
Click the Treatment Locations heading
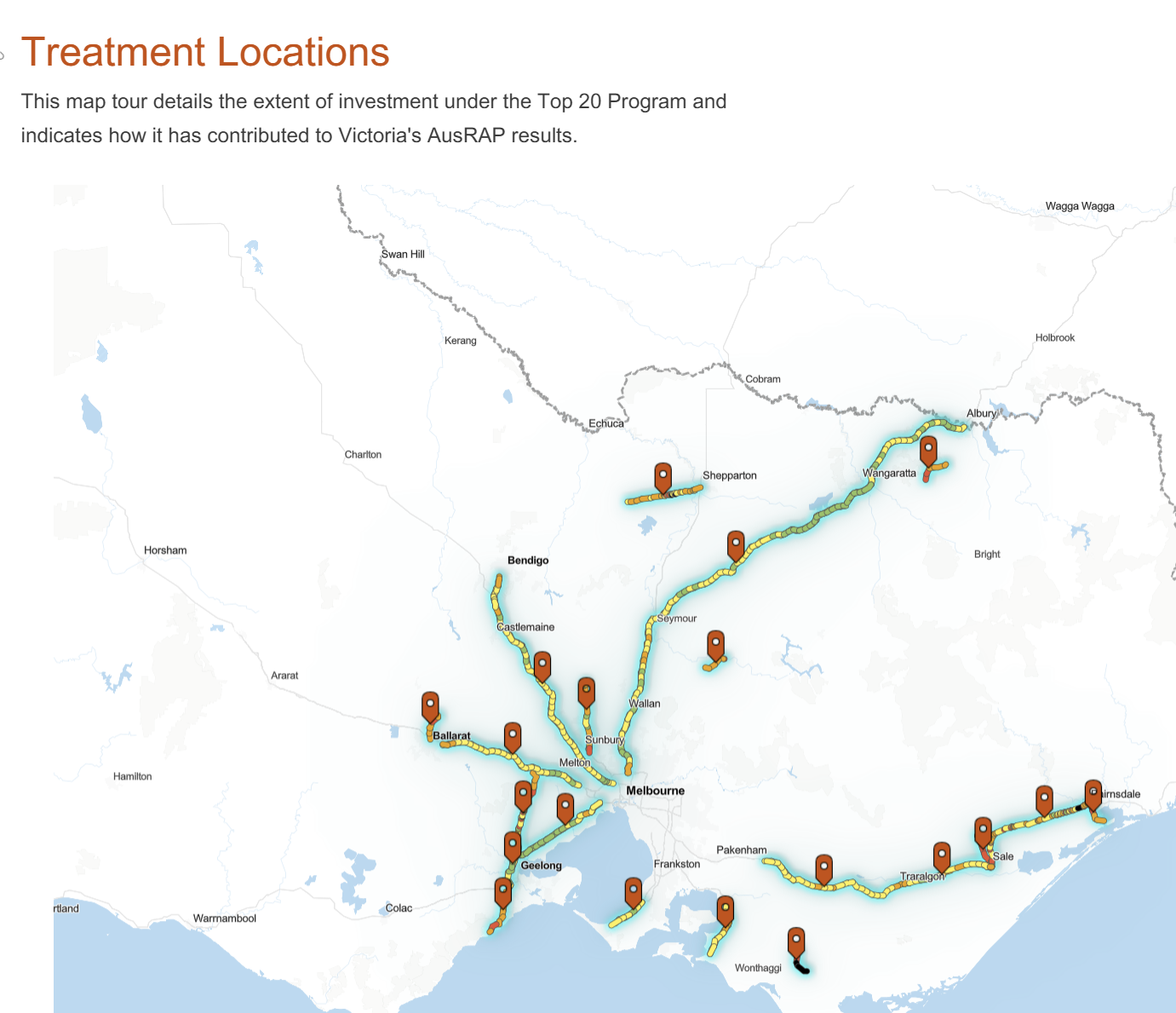(x=205, y=52)
